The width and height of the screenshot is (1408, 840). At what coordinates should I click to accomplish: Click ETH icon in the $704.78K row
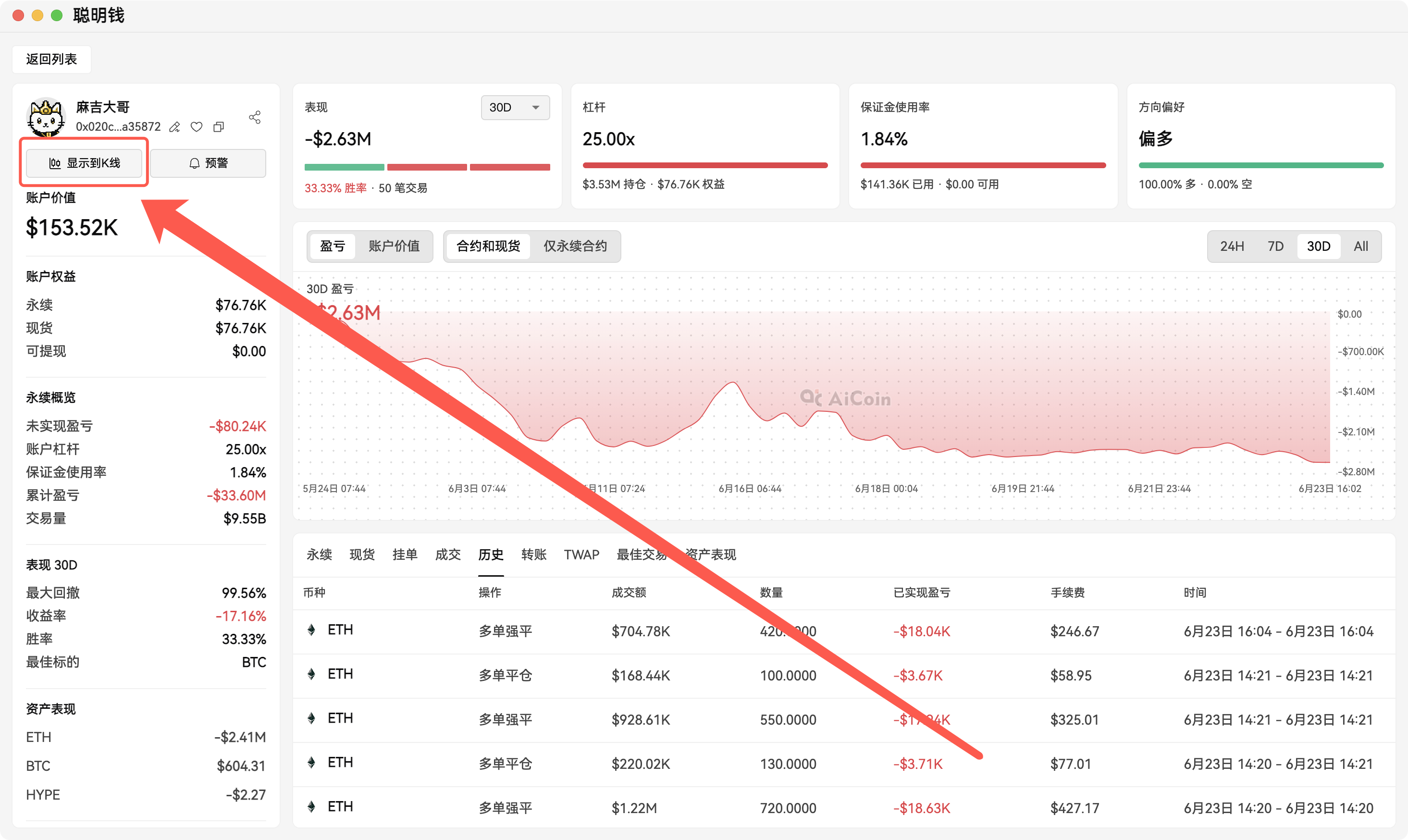(311, 630)
